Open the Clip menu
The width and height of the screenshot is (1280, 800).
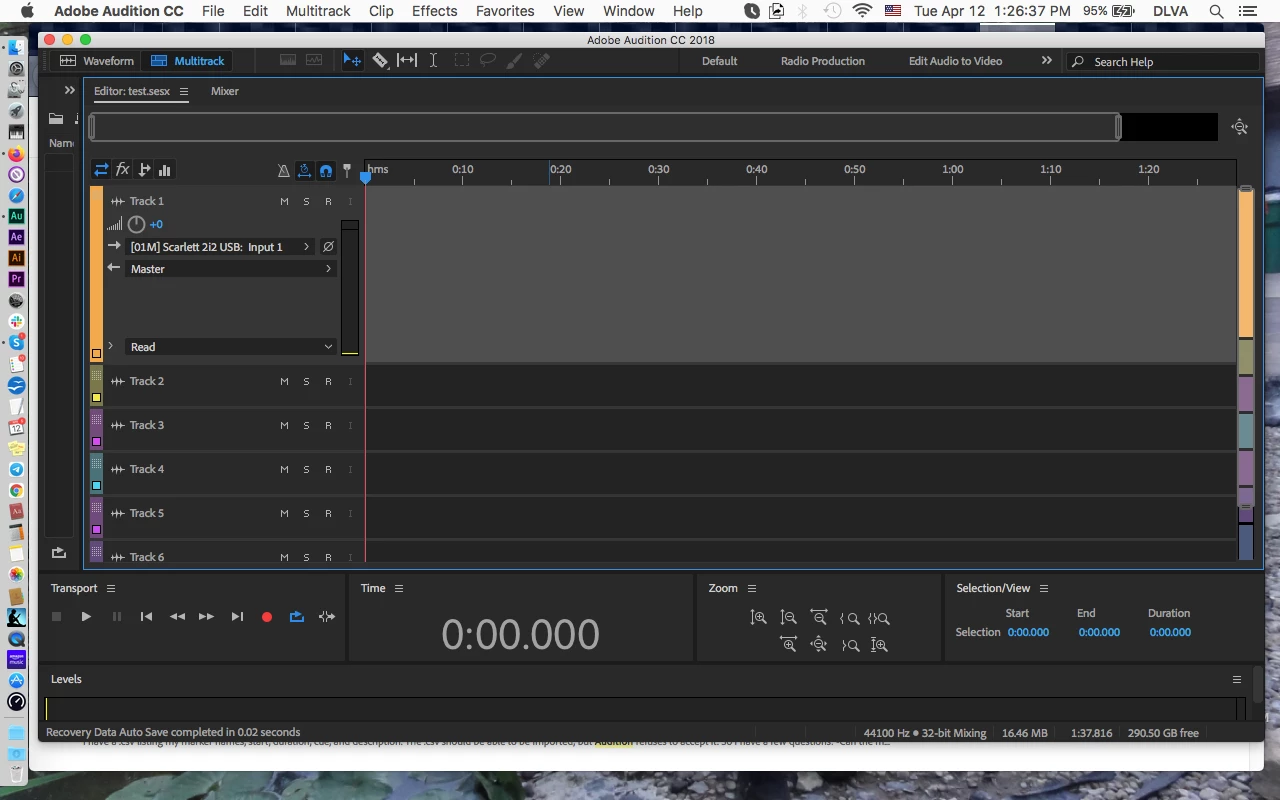[381, 11]
